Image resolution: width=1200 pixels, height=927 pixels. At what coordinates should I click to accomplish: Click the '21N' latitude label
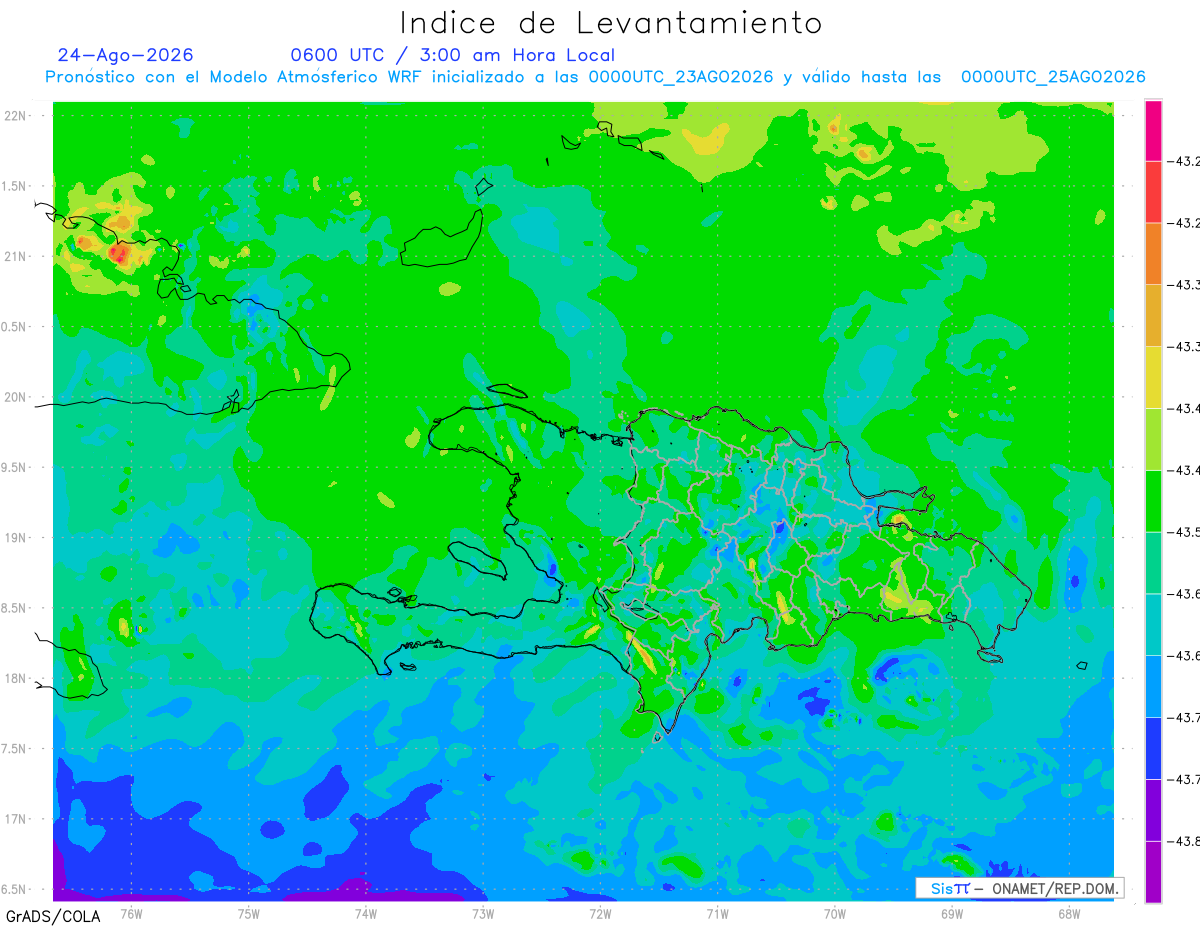(15, 257)
